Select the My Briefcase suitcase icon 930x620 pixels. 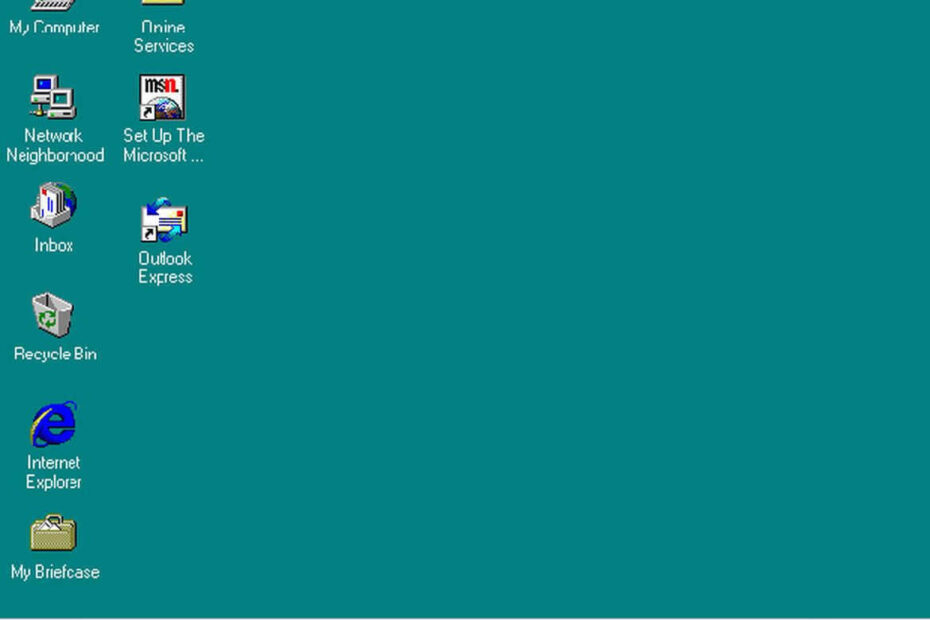coord(53,534)
